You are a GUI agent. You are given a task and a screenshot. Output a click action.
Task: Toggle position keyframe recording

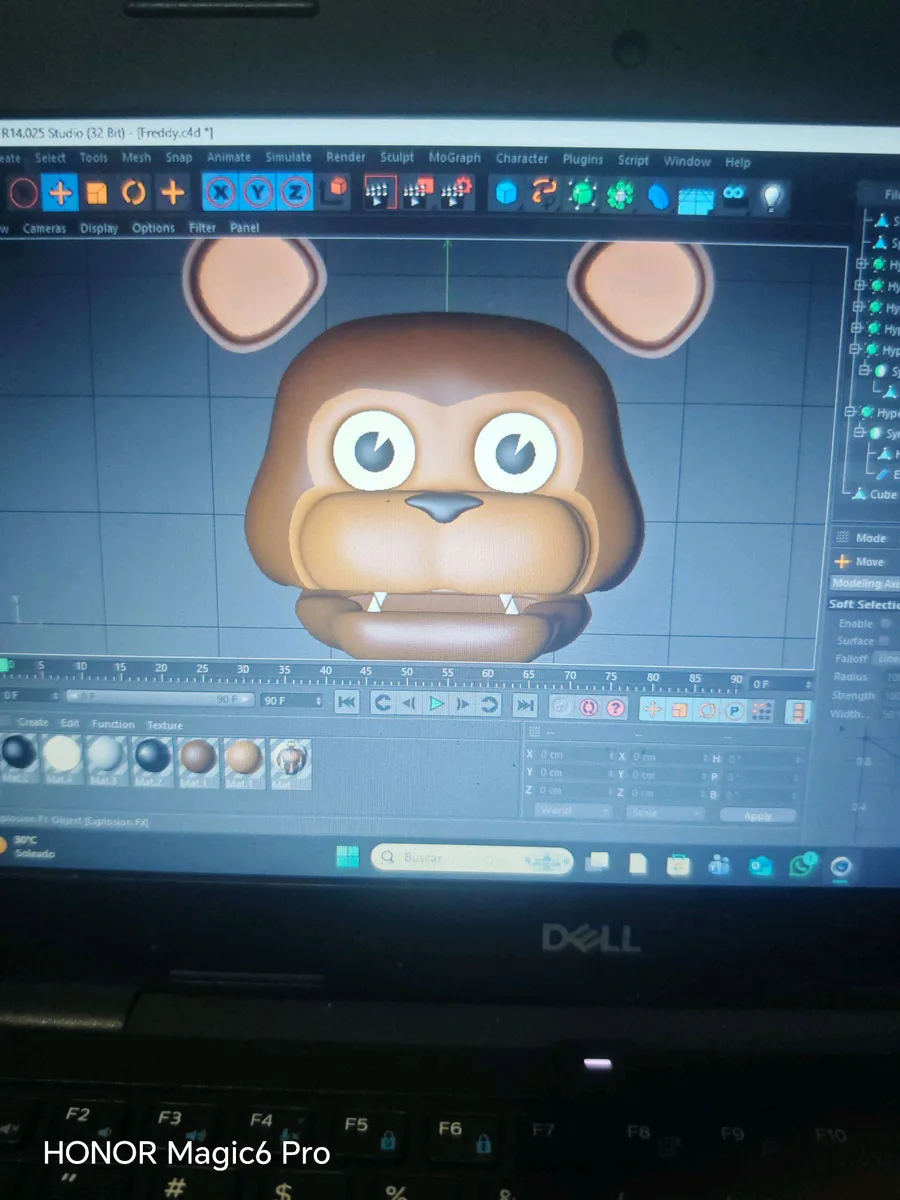click(652, 709)
